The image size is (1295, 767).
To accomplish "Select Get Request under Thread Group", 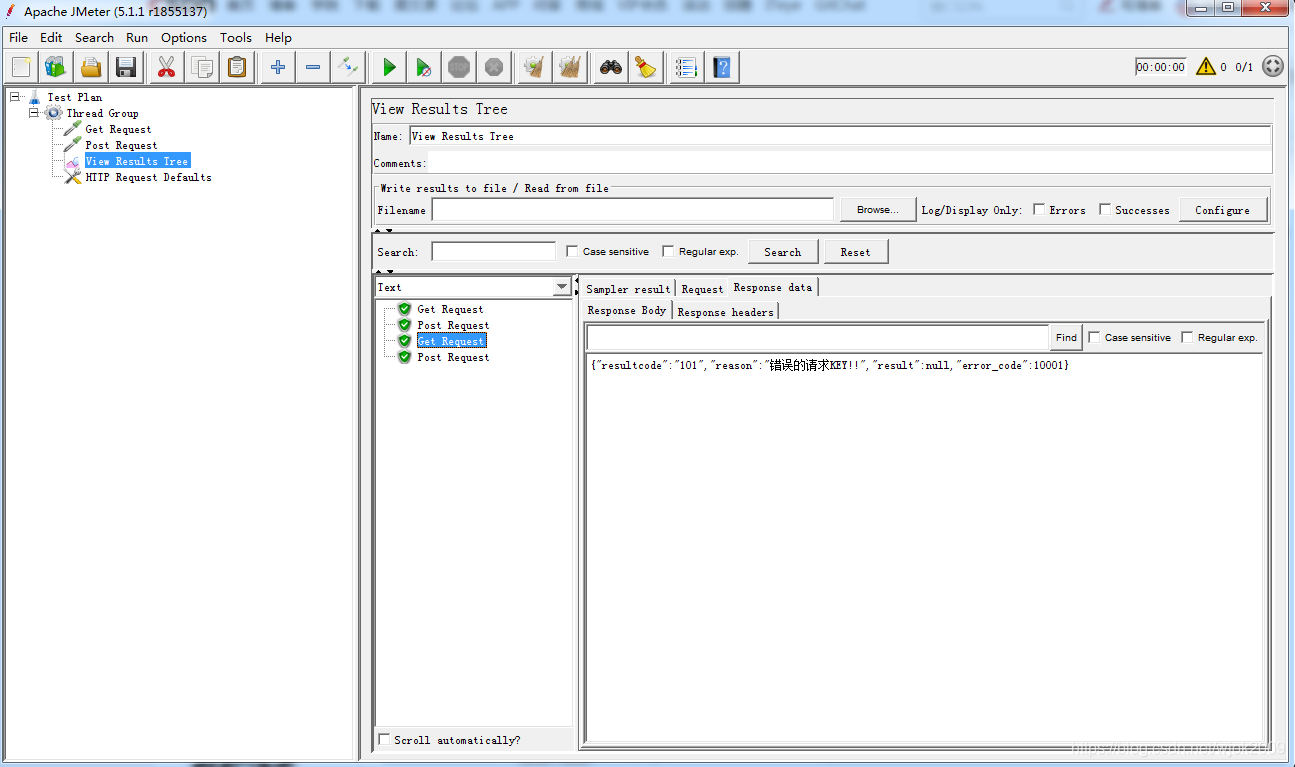I will pos(118,129).
